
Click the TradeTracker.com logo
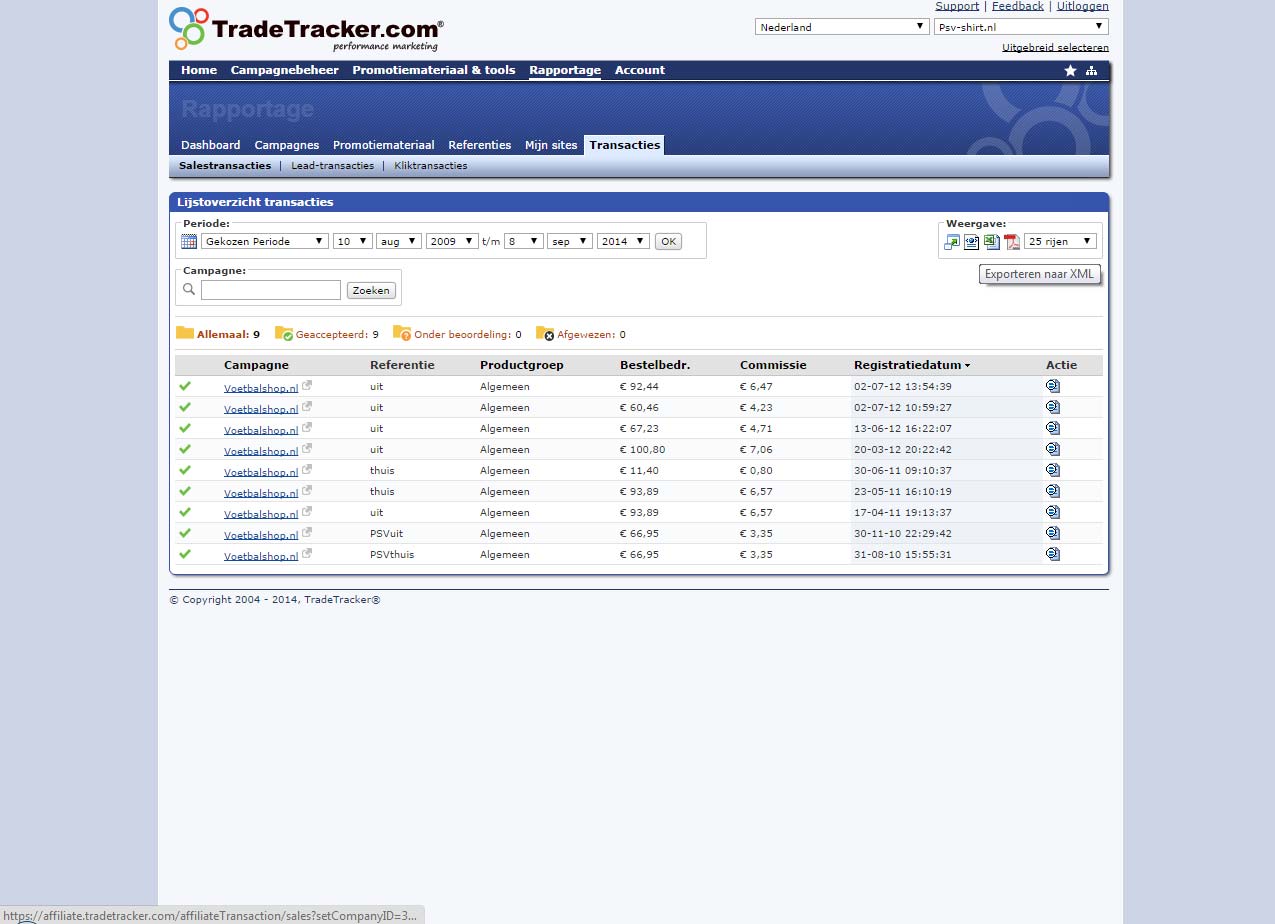click(x=306, y=29)
